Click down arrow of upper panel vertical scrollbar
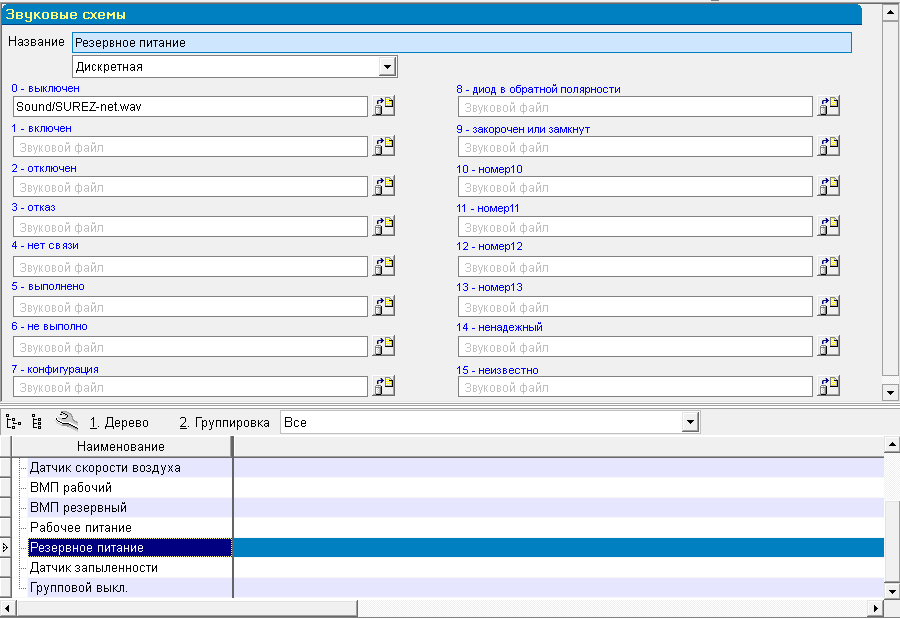 pos(890,391)
